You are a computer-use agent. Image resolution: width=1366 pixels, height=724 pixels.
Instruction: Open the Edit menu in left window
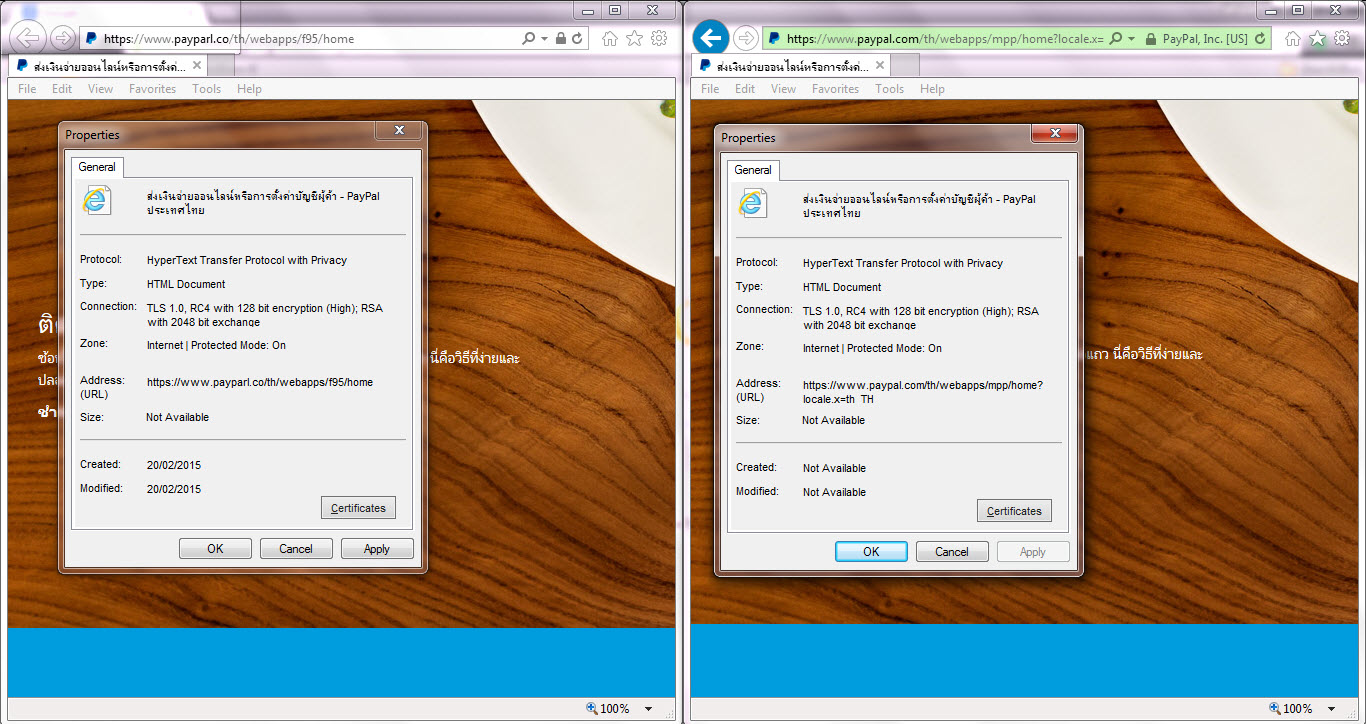(62, 89)
